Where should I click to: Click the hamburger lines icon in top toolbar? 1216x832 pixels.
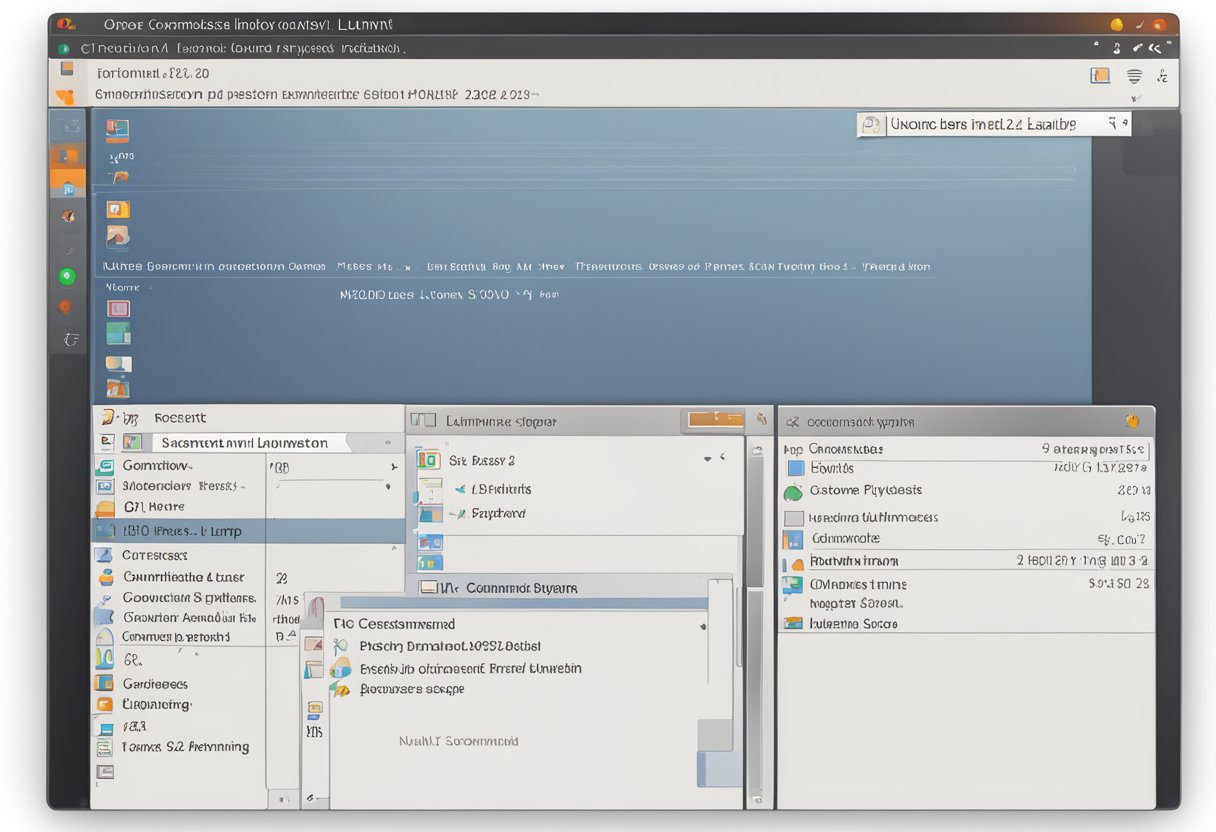[x=1134, y=76]
